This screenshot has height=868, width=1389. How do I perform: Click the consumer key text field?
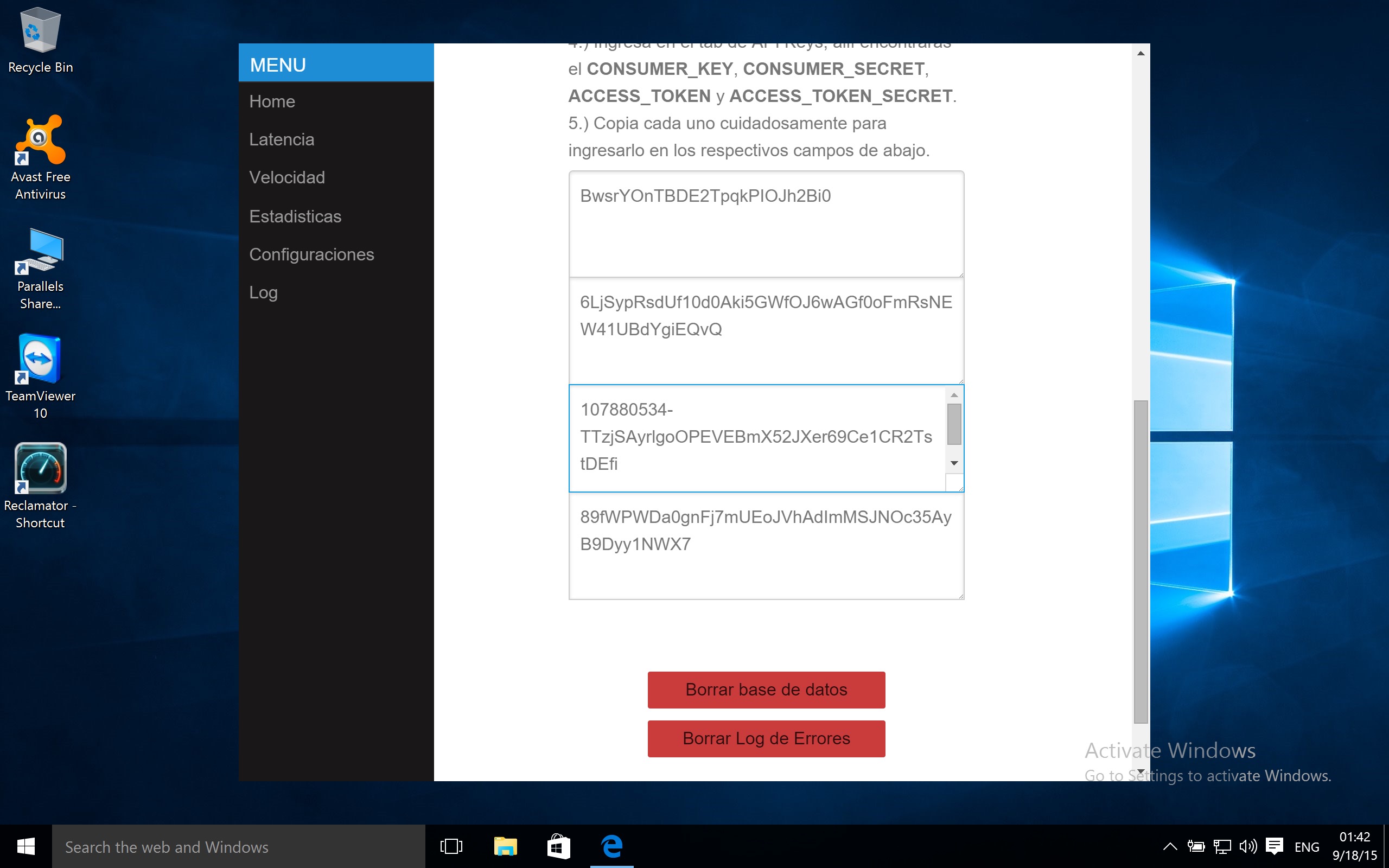pos(766,224)
